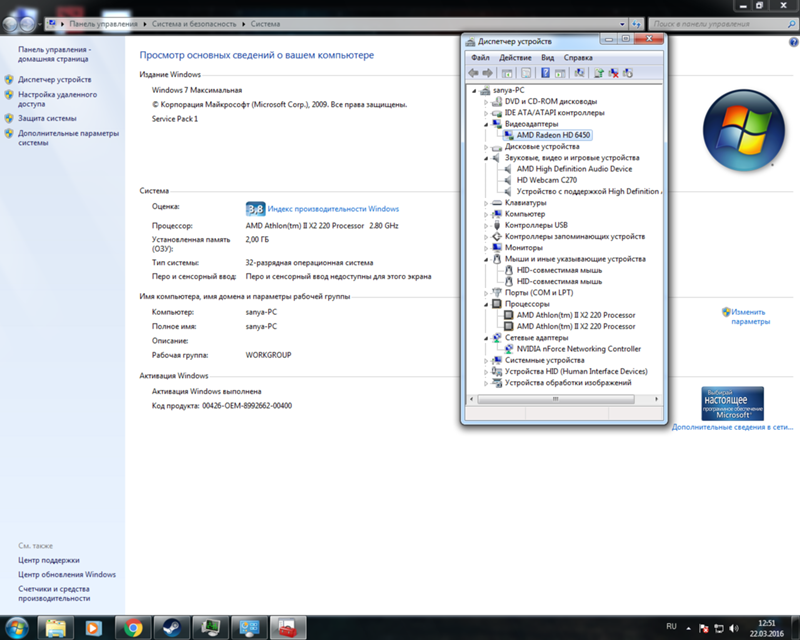The image size is (800, 640).
Task: Select HD Webcam C270 device
Action: tap(546, 180)
